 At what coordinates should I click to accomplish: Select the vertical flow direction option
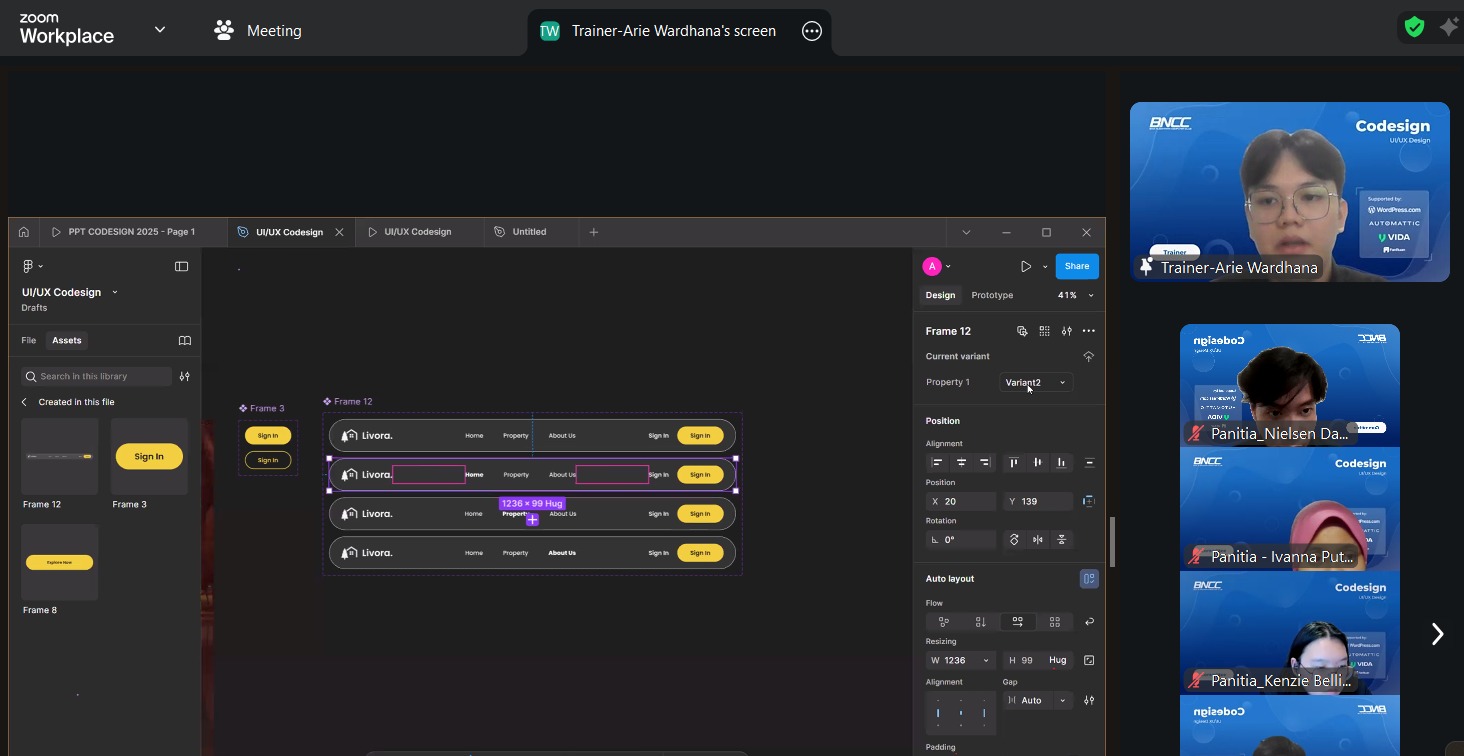980,622
